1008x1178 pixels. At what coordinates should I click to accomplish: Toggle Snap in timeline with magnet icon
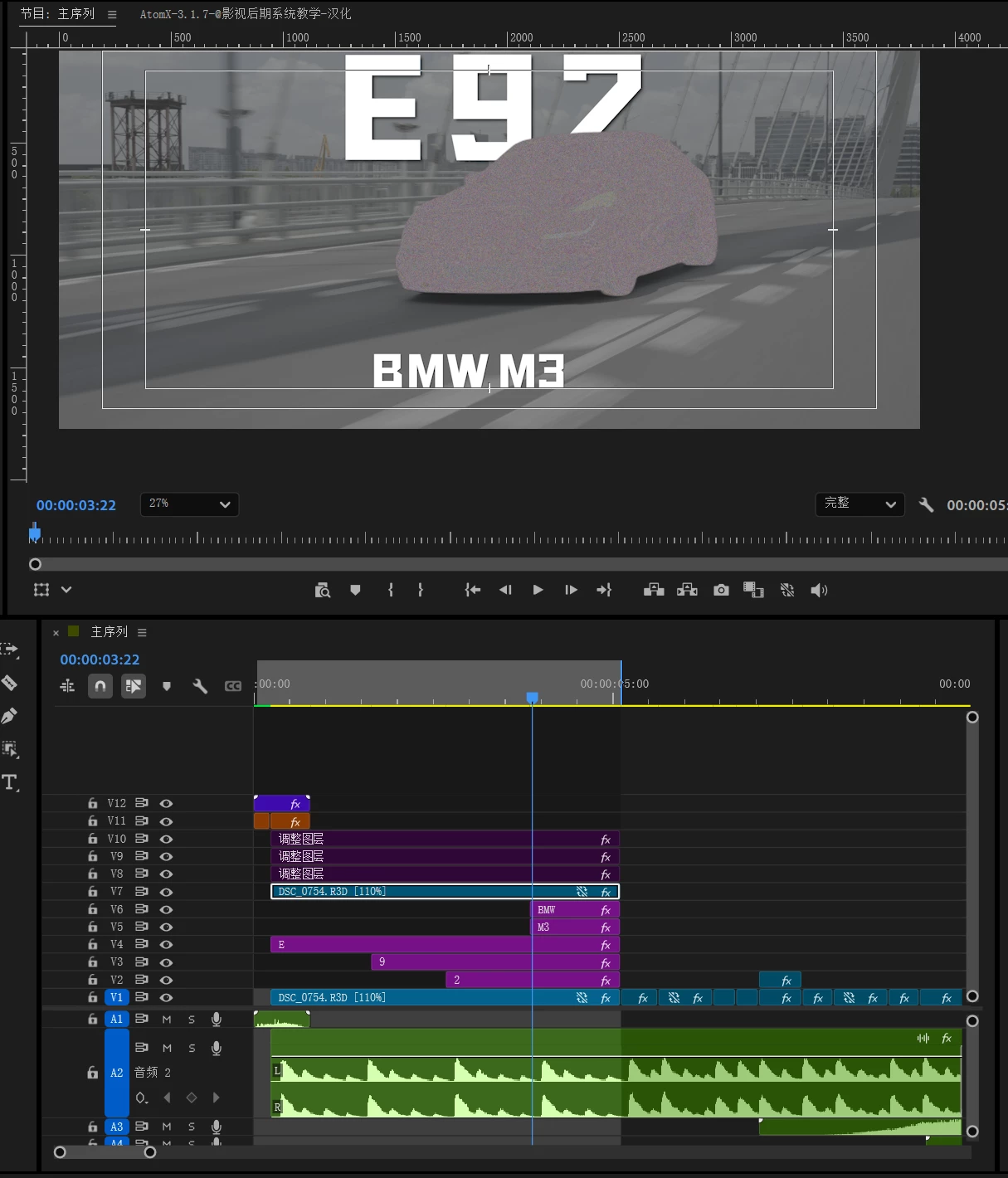100,686
